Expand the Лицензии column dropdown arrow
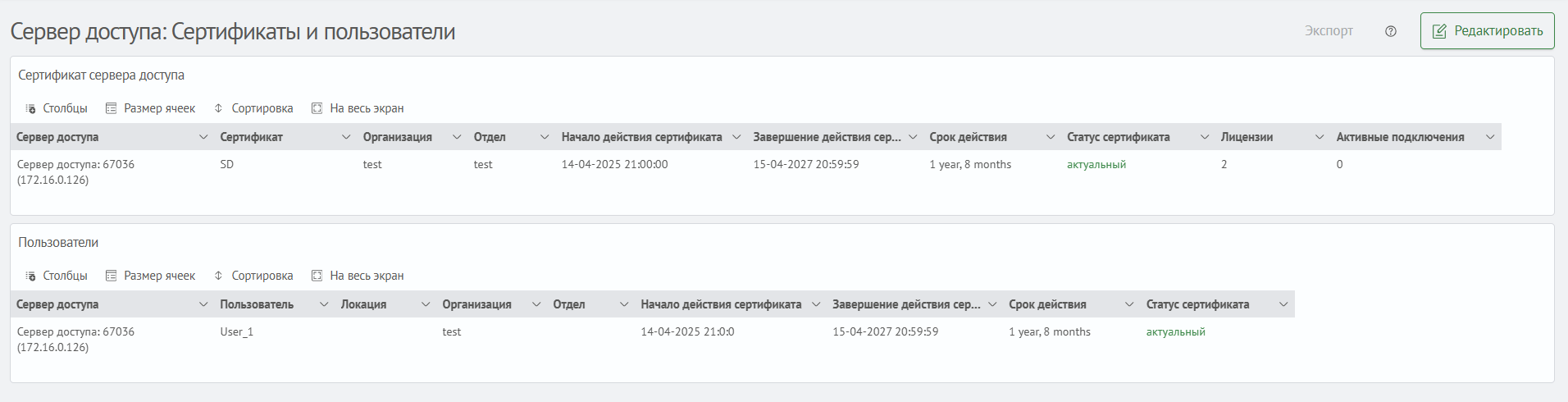Image resolution: width=1568 pixels, height=402 pixels. [1320, 137]
